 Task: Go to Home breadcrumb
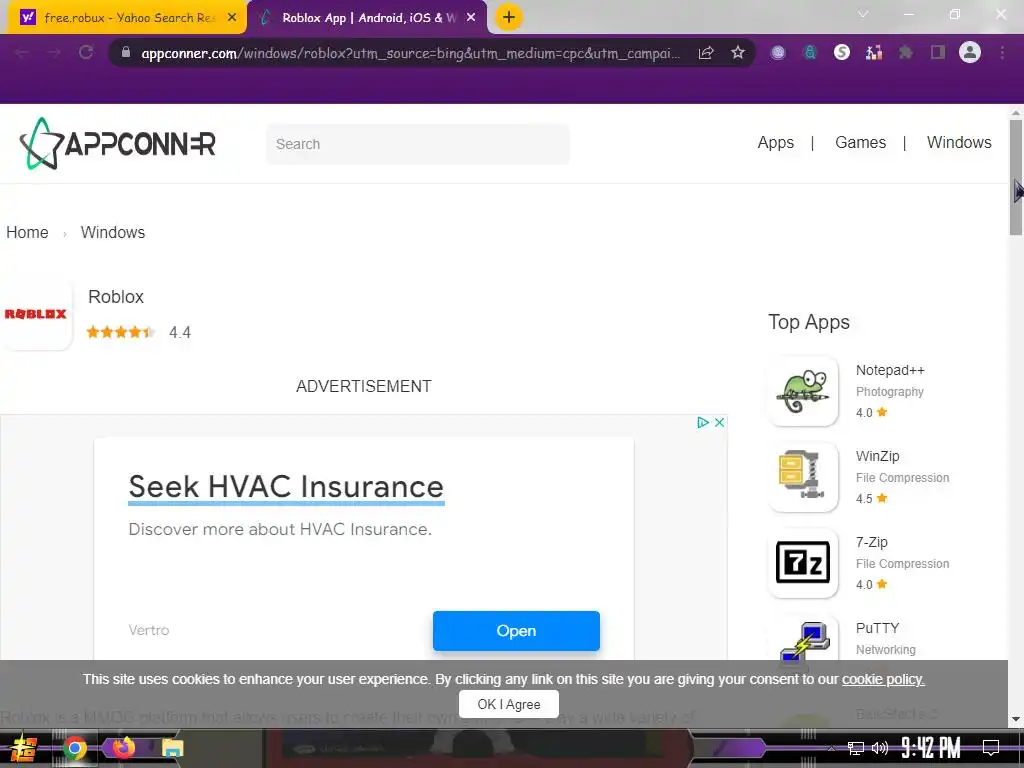27,232
